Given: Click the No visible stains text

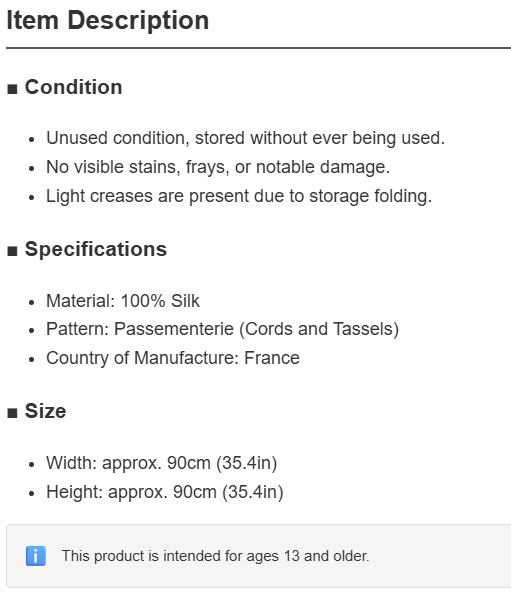Looking at the screenshot, I should [218, 167].
